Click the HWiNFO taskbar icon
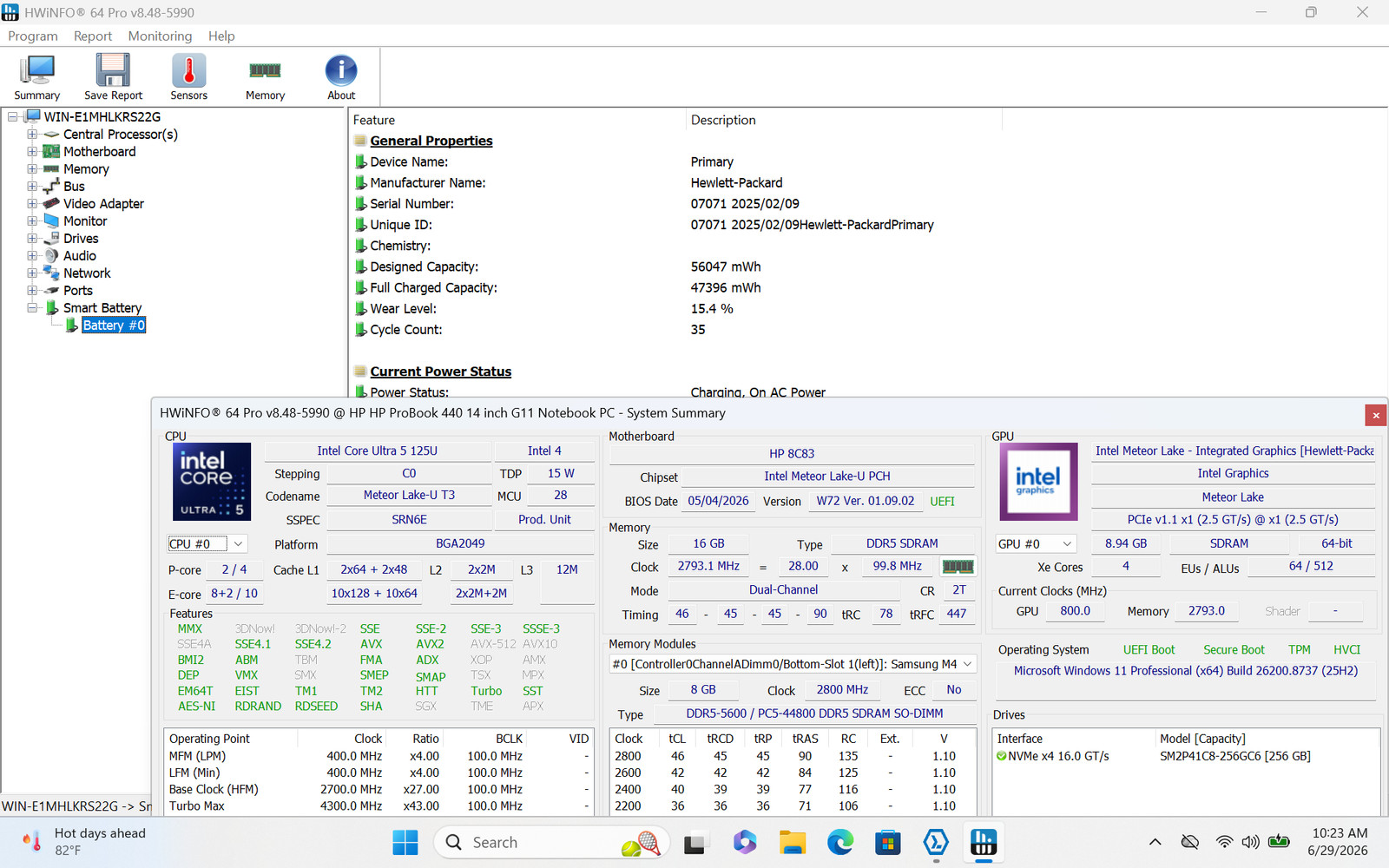1389x868 pixels. pyautogui.click(x=983, y=842)
